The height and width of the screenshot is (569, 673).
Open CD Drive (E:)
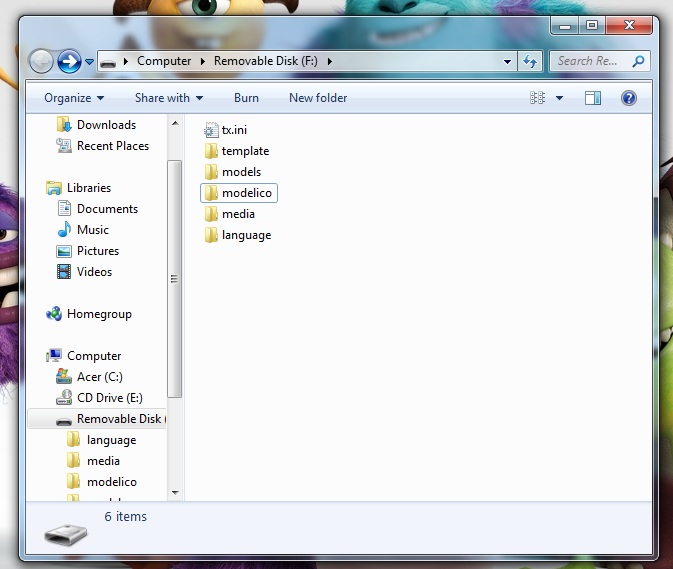pos(110,398)
